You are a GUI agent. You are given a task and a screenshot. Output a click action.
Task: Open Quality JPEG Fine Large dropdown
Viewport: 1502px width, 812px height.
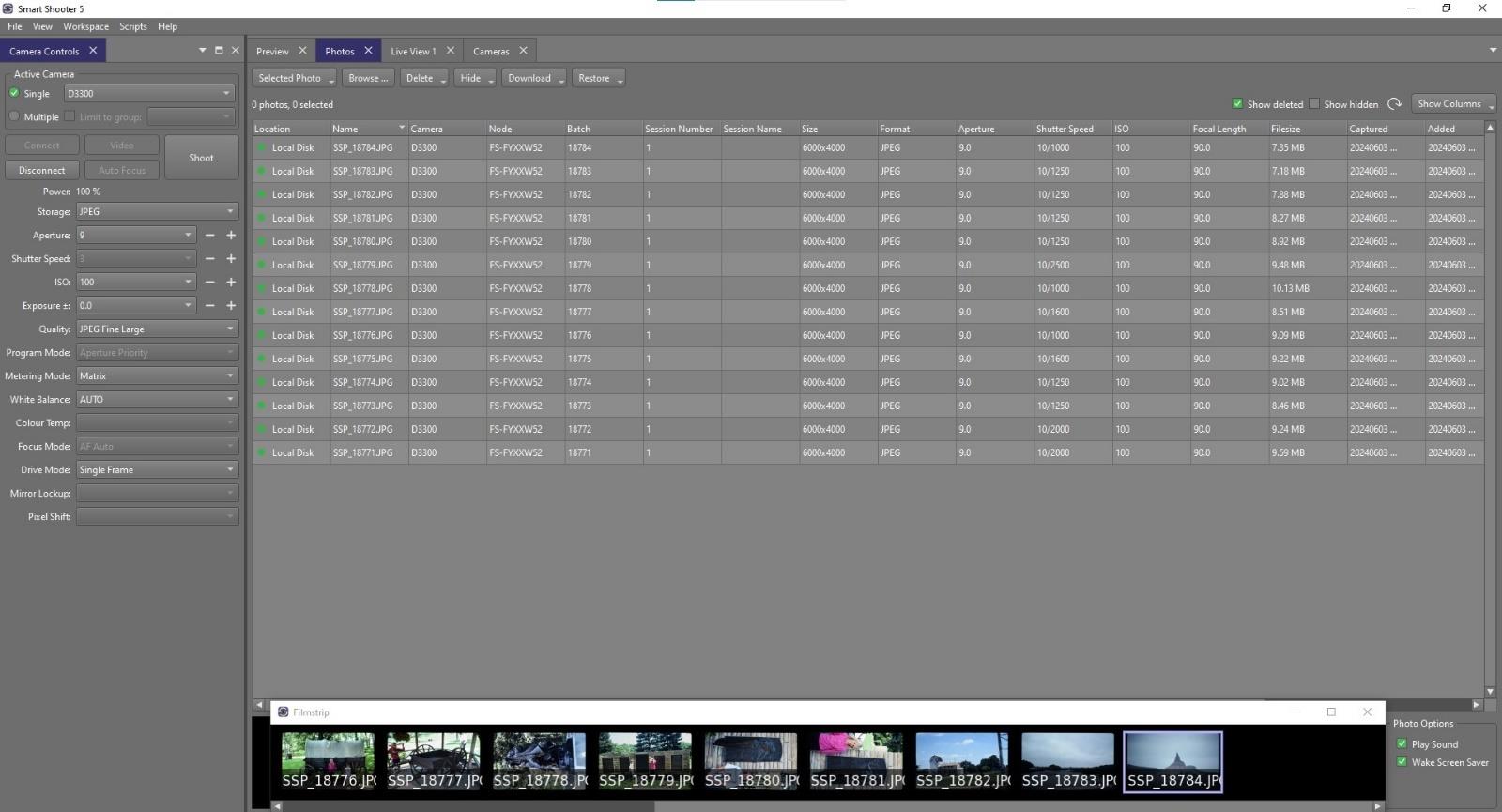pyautogui.click(x=157, y=329)
